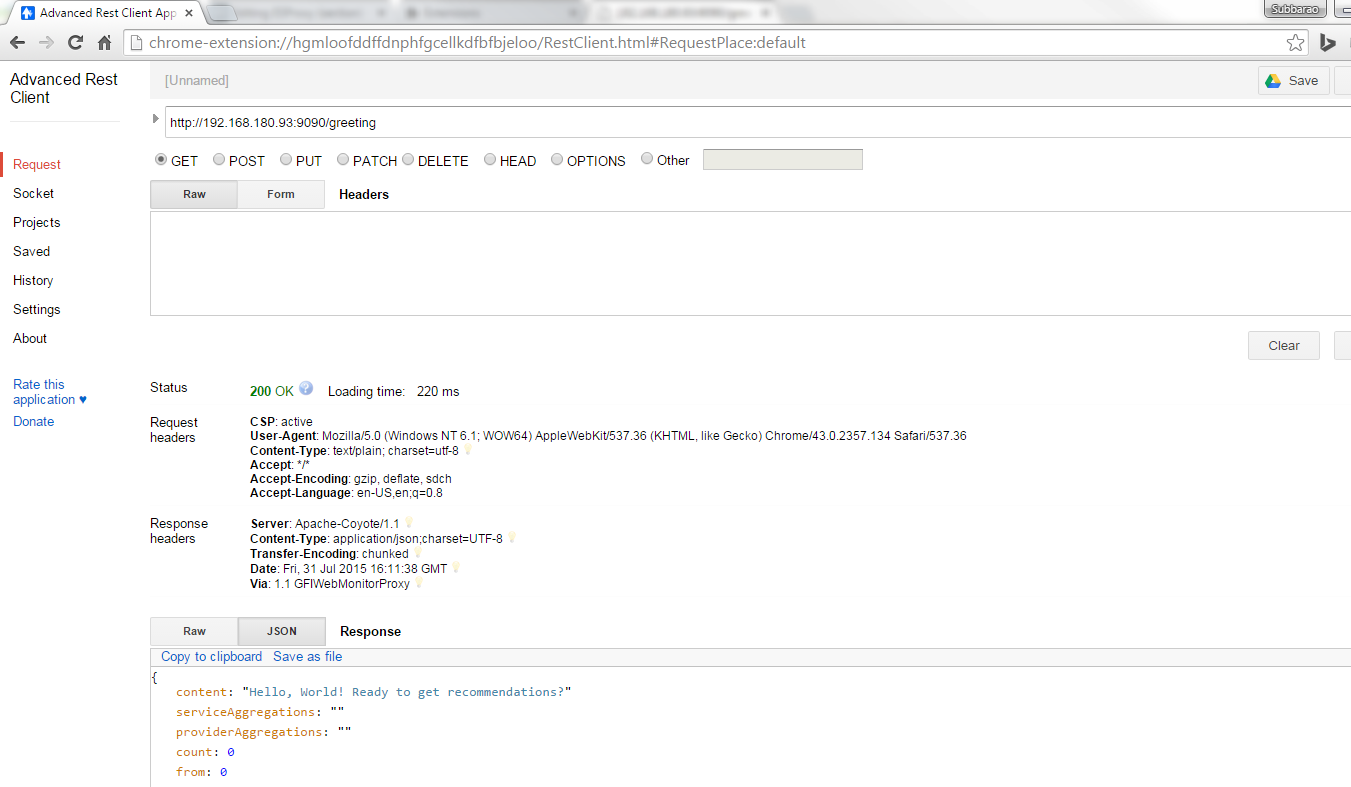The width and height of the screenshot is (1351, 787).
Task: Collapse the JSON root brace in response
Action: point(154,677)
